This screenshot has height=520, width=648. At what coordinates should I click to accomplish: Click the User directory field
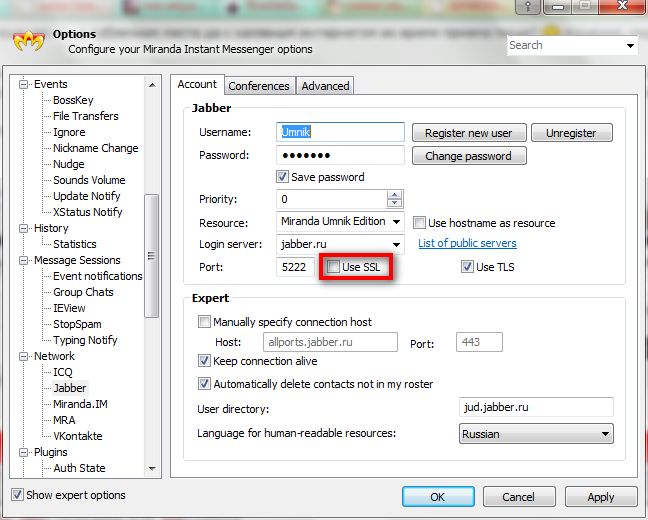tap(536, 407)
